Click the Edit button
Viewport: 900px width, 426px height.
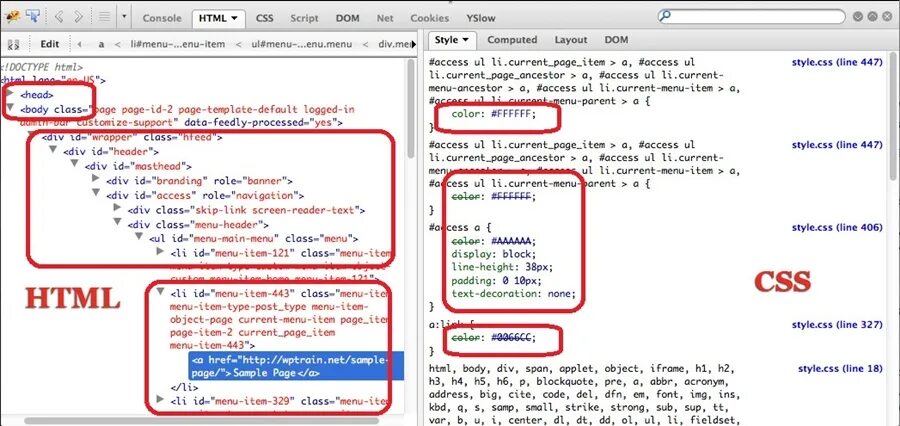tap(50, 44)
